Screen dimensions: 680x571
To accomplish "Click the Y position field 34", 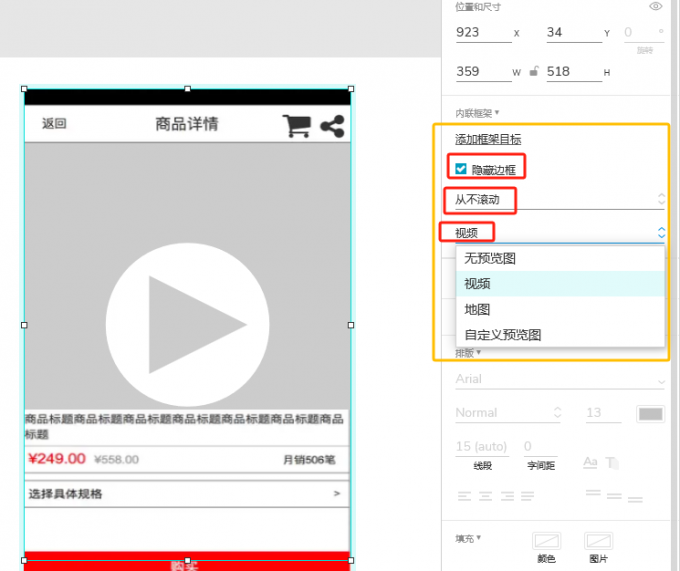I will [574, 33].
